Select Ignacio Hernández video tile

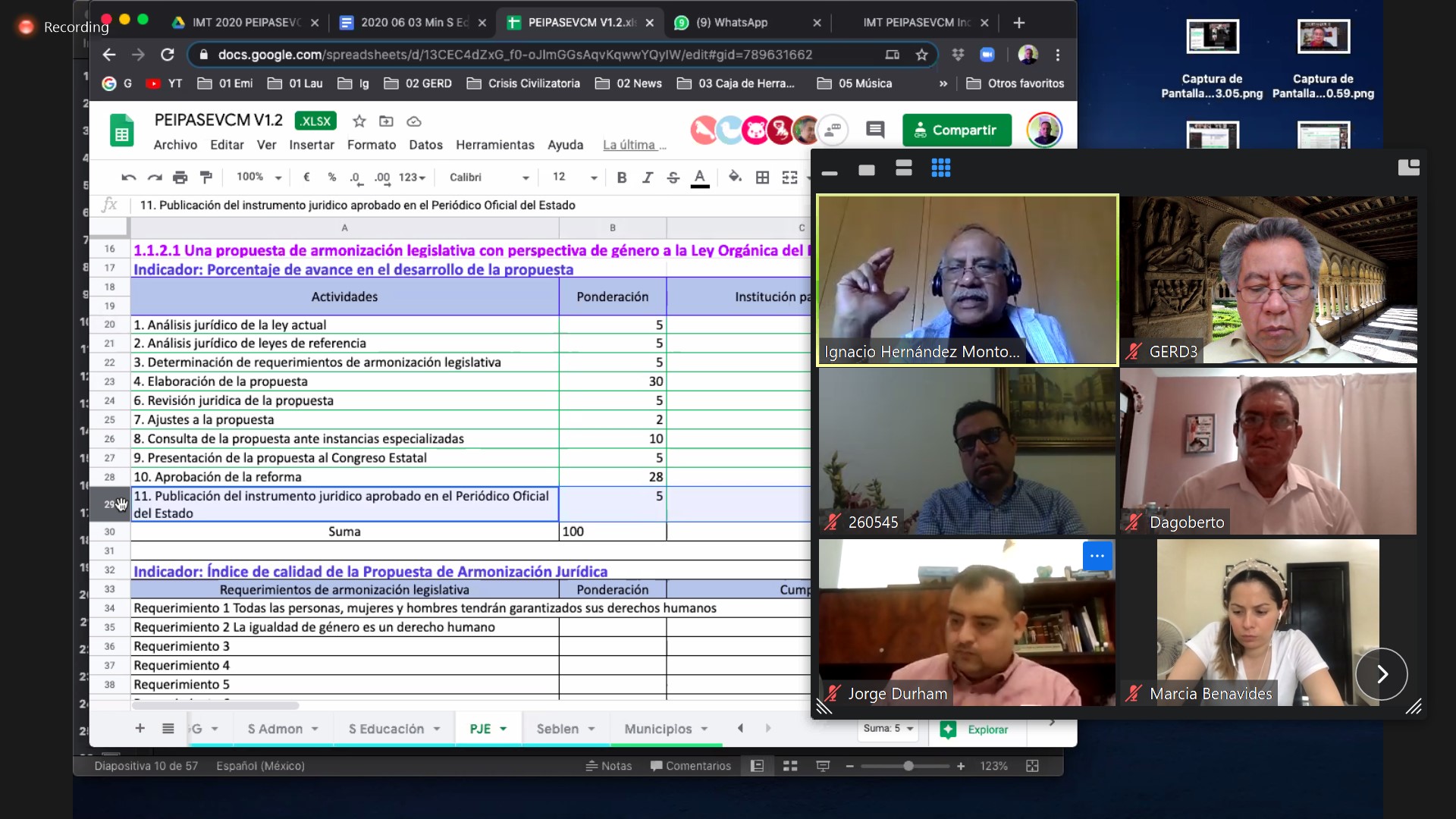click(968, 280)
